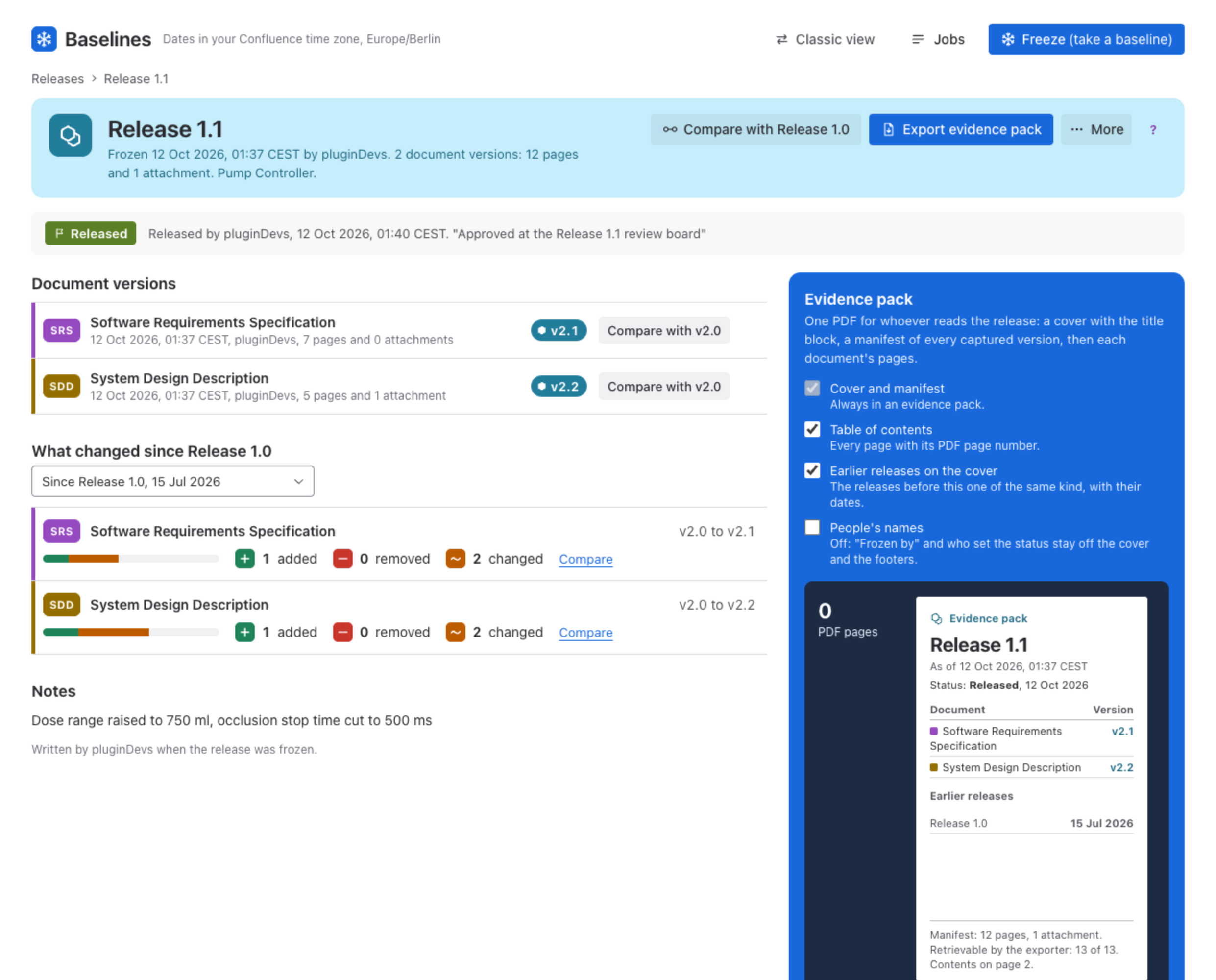This screenshot has height=980, width=1216.
Task: Click v2.1 link in the PDF manifest
Action: click(x=1123, y=732)
